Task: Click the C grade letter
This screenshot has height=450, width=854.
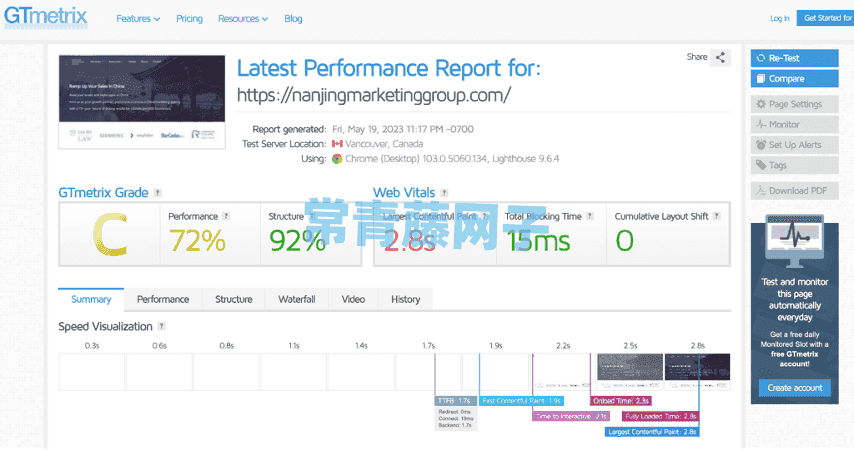Action: (x=110, y=235)
